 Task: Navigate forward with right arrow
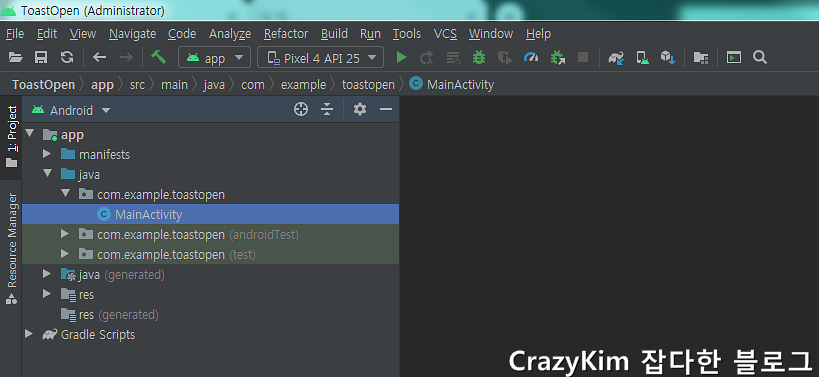pyautogui.click(x=126, y=57)
